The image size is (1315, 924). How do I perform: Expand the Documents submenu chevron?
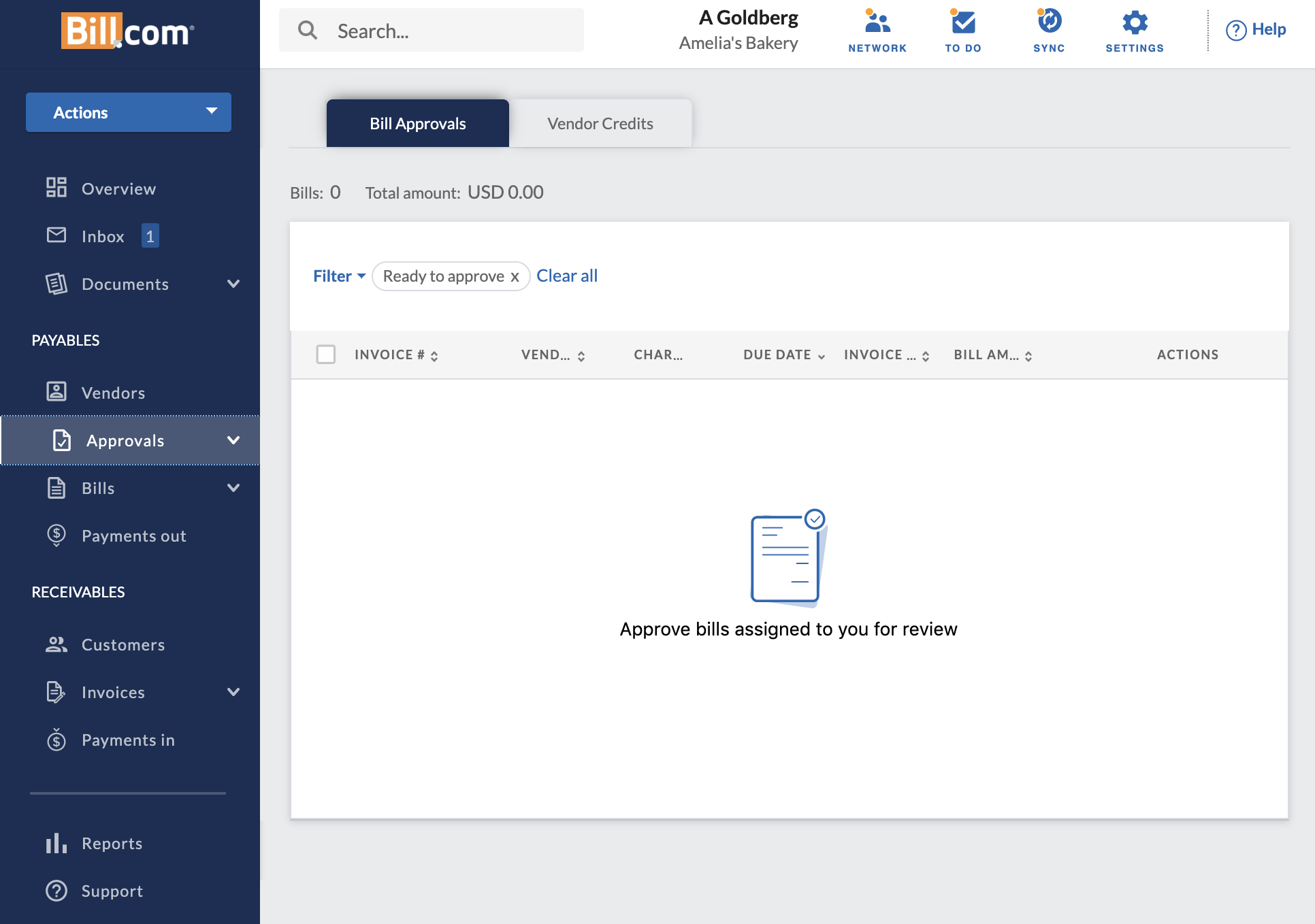(x=233, y=284)
